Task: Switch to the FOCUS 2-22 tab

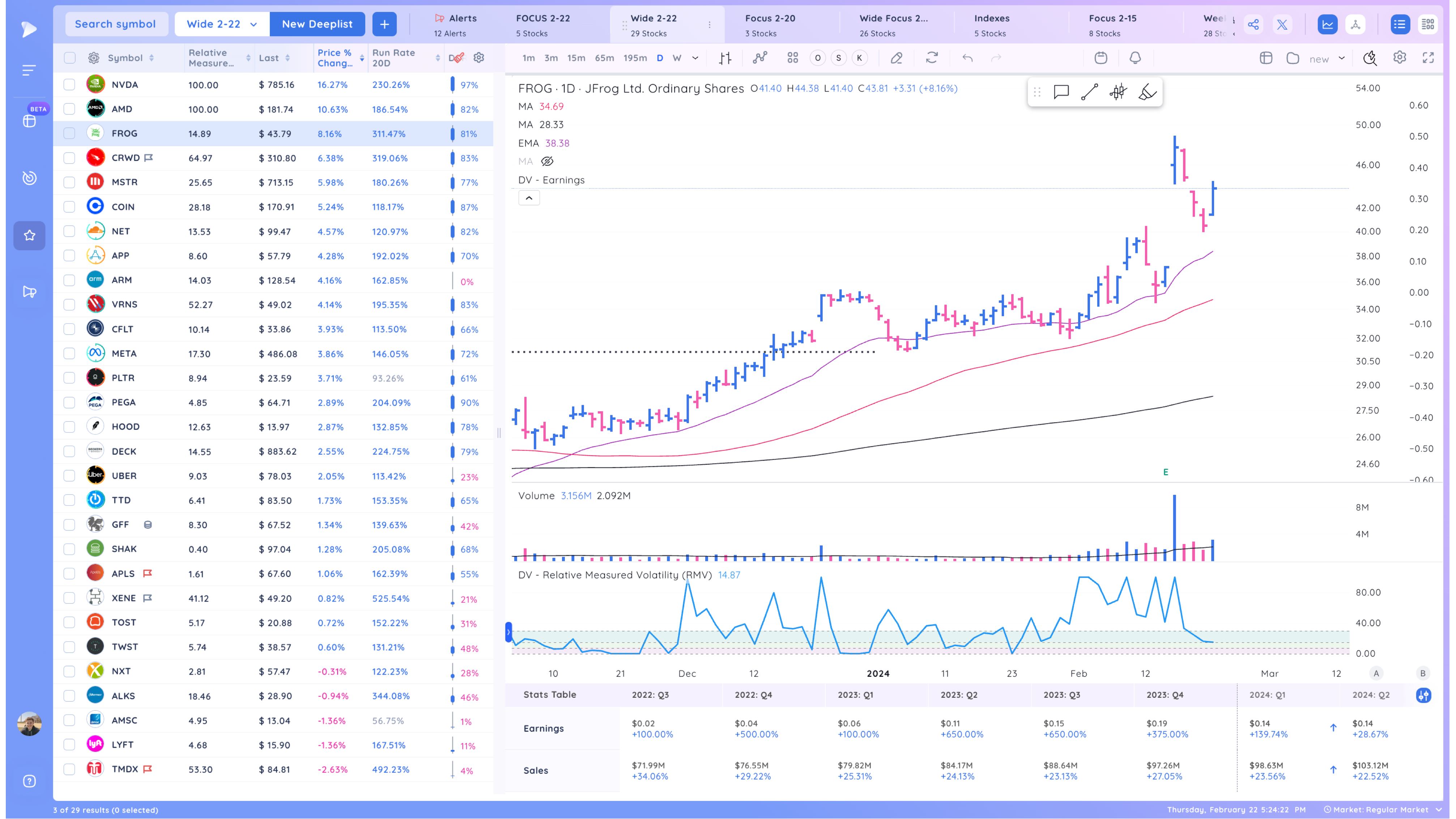Action: [x=542, y=25]
